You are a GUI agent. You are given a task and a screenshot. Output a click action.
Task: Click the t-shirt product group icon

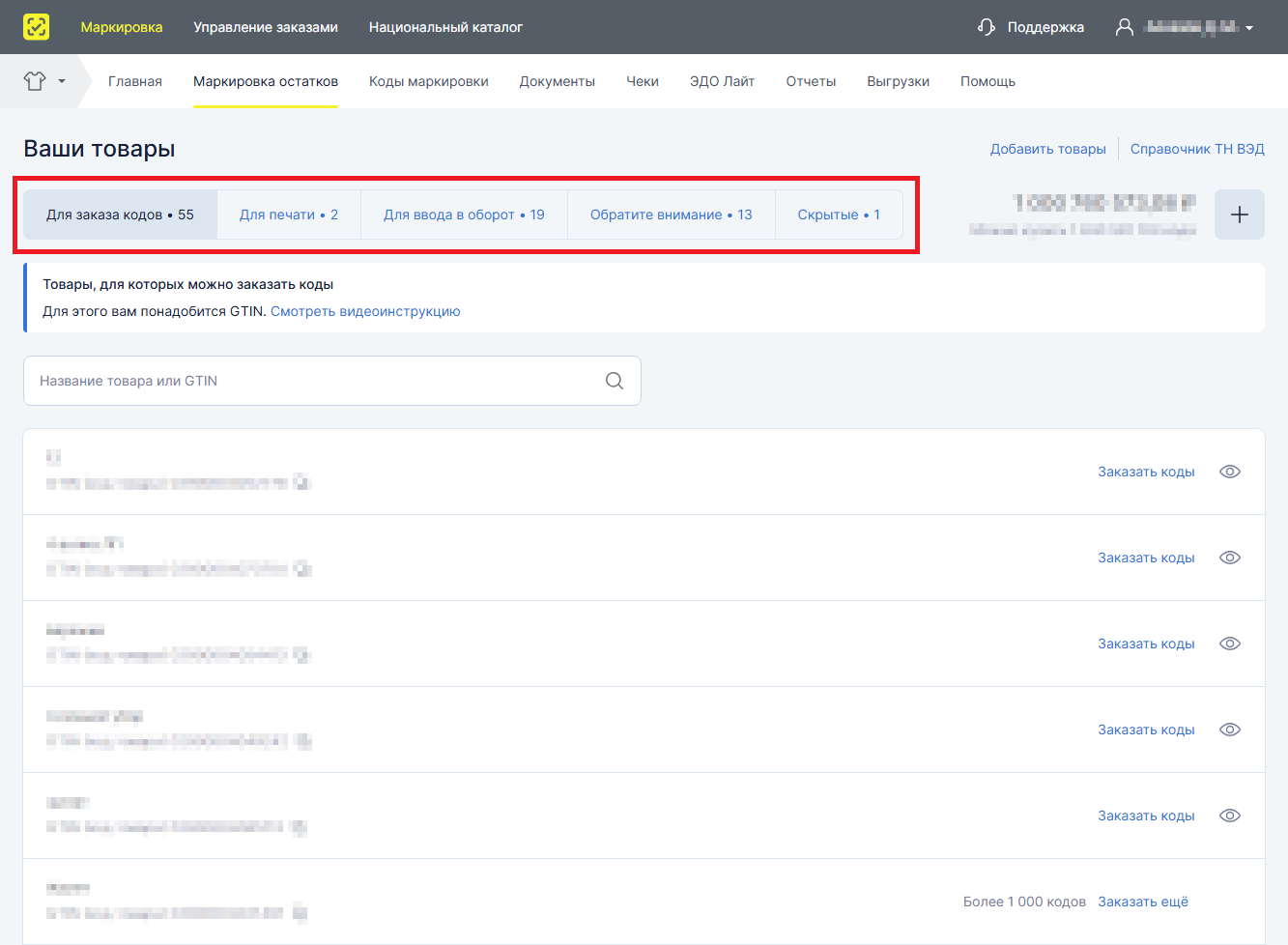click(x=35, y=81)
